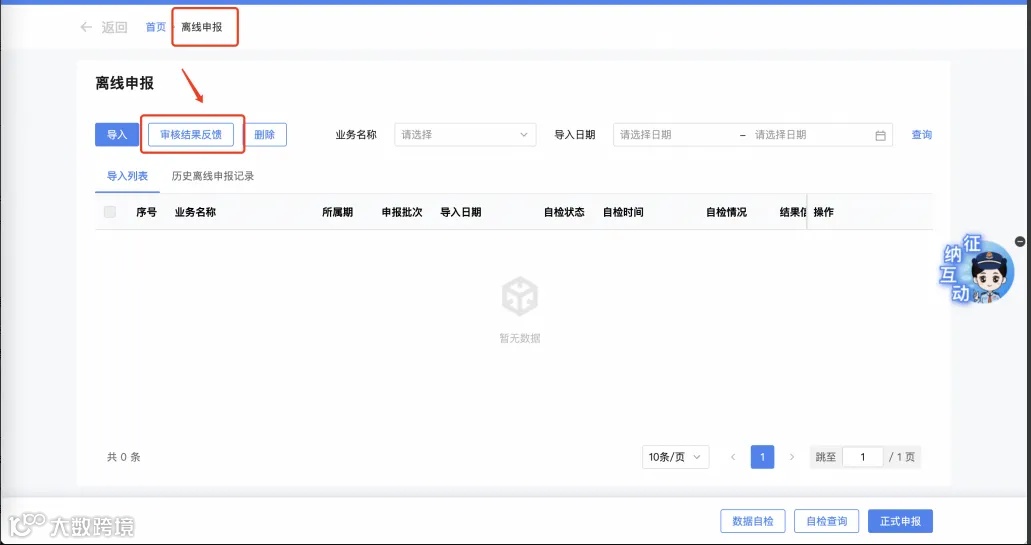The width and height of the screenshot is (1031, 545).
Task: Open the 首页 breadcrumb link
Action: click(156, 27)
